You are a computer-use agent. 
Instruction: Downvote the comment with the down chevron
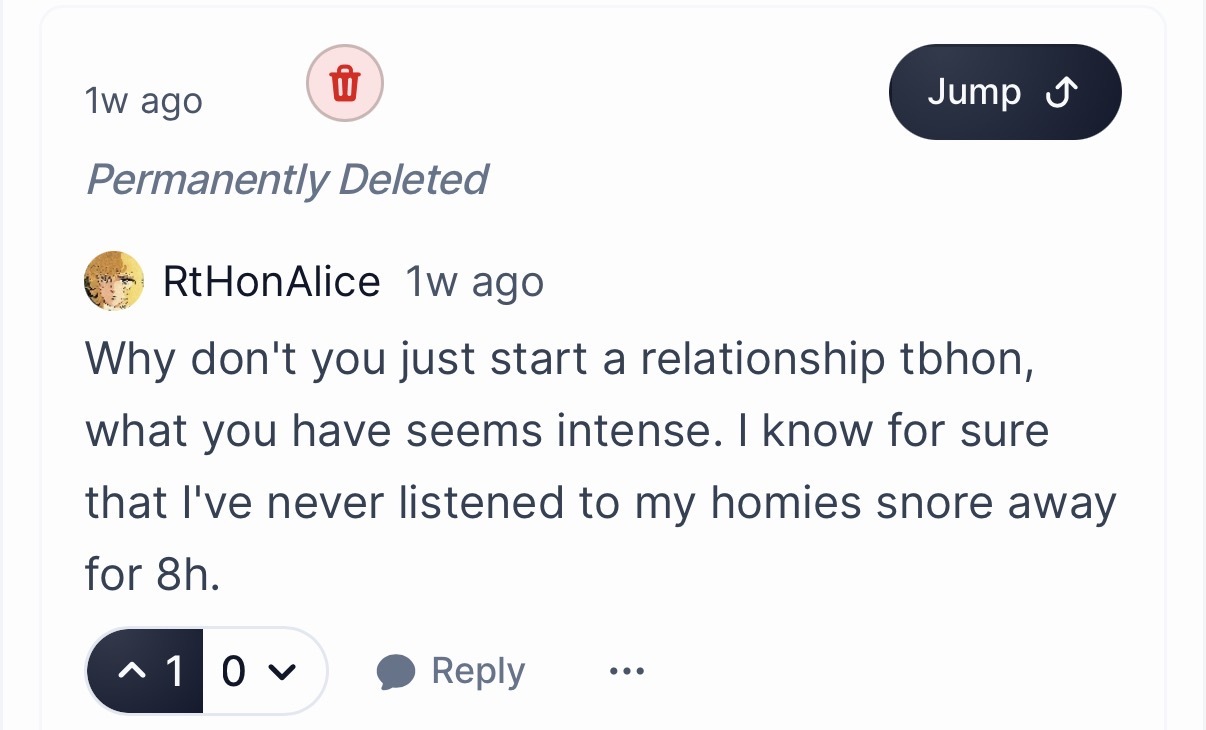tap(283, 671)
